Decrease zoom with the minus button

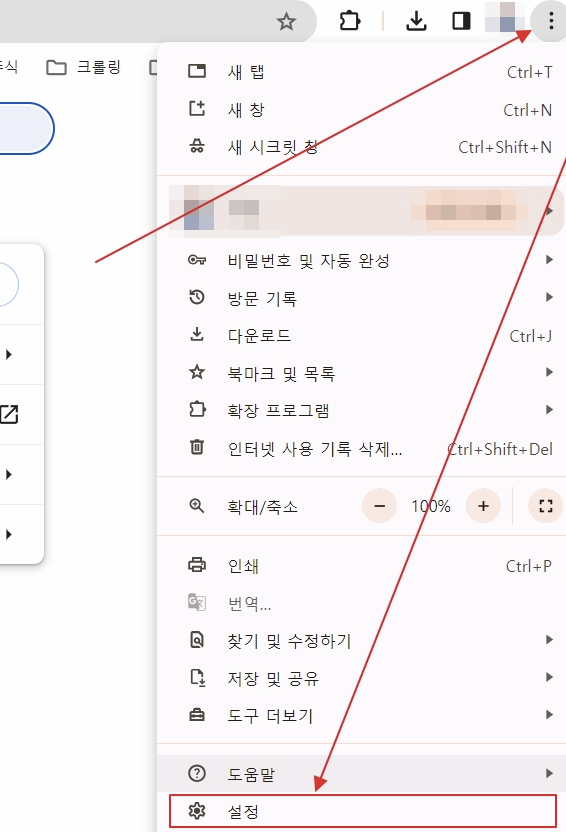click(379, 506)
